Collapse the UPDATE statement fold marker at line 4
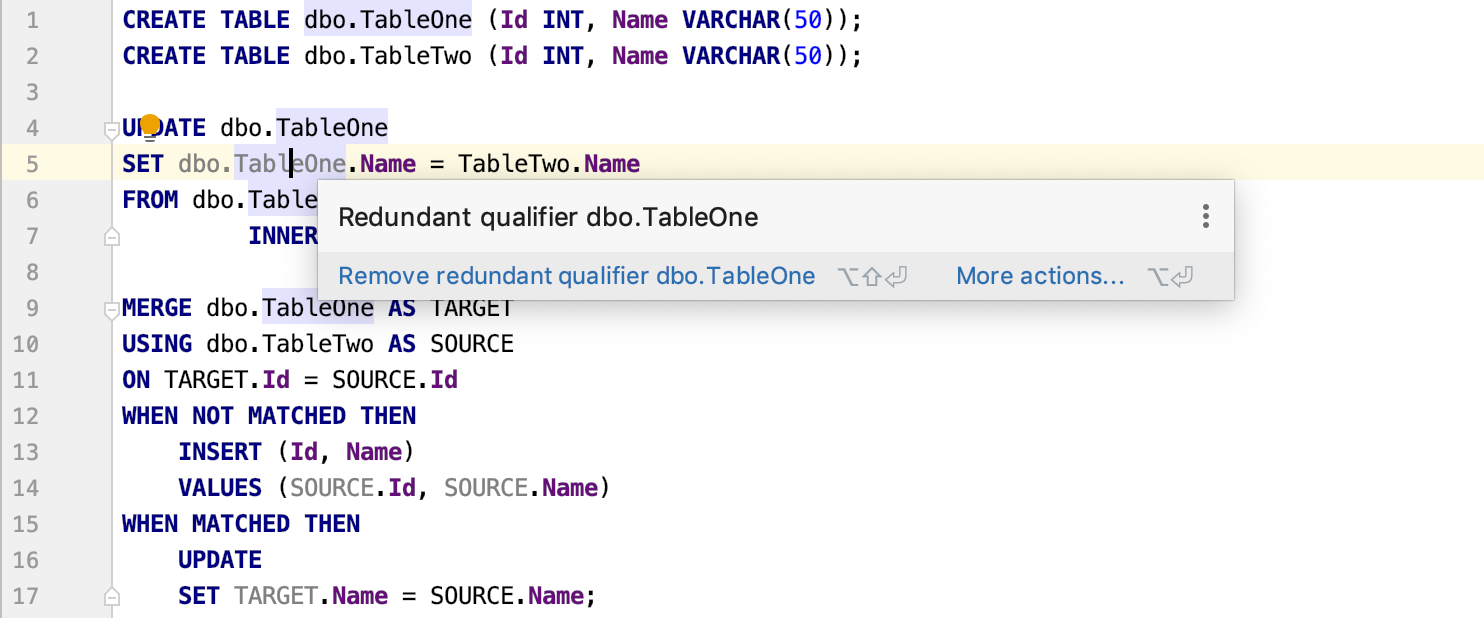The image size is (1484, 618). (x=111, y=128)
